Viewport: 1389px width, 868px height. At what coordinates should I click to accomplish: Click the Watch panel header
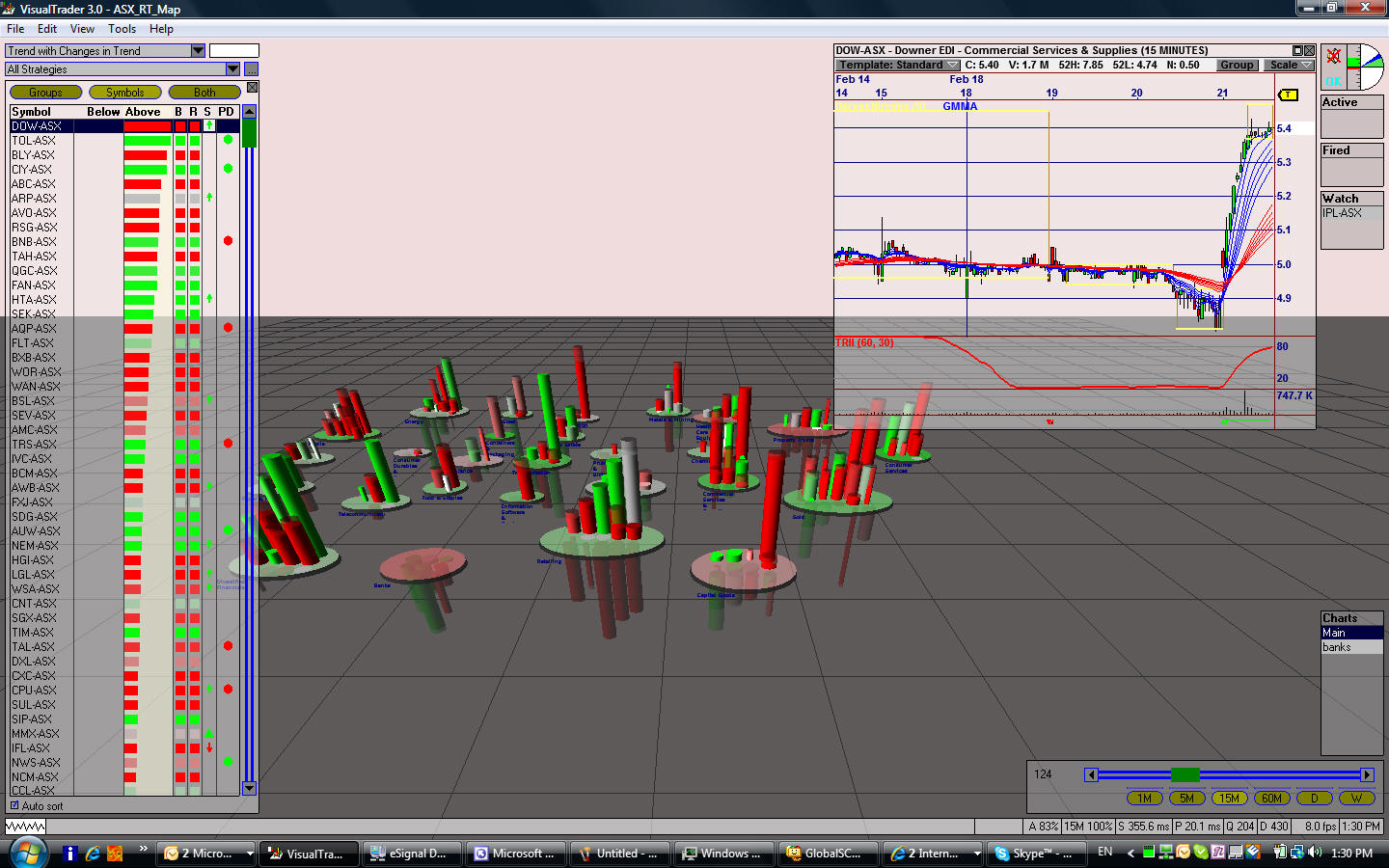[1352, 199]
